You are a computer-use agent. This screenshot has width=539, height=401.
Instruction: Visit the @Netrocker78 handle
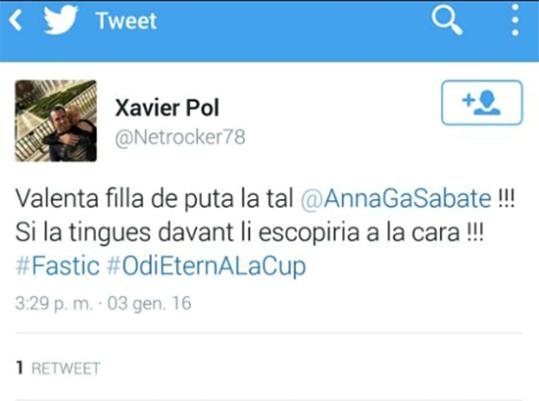[x=180, y=137]
